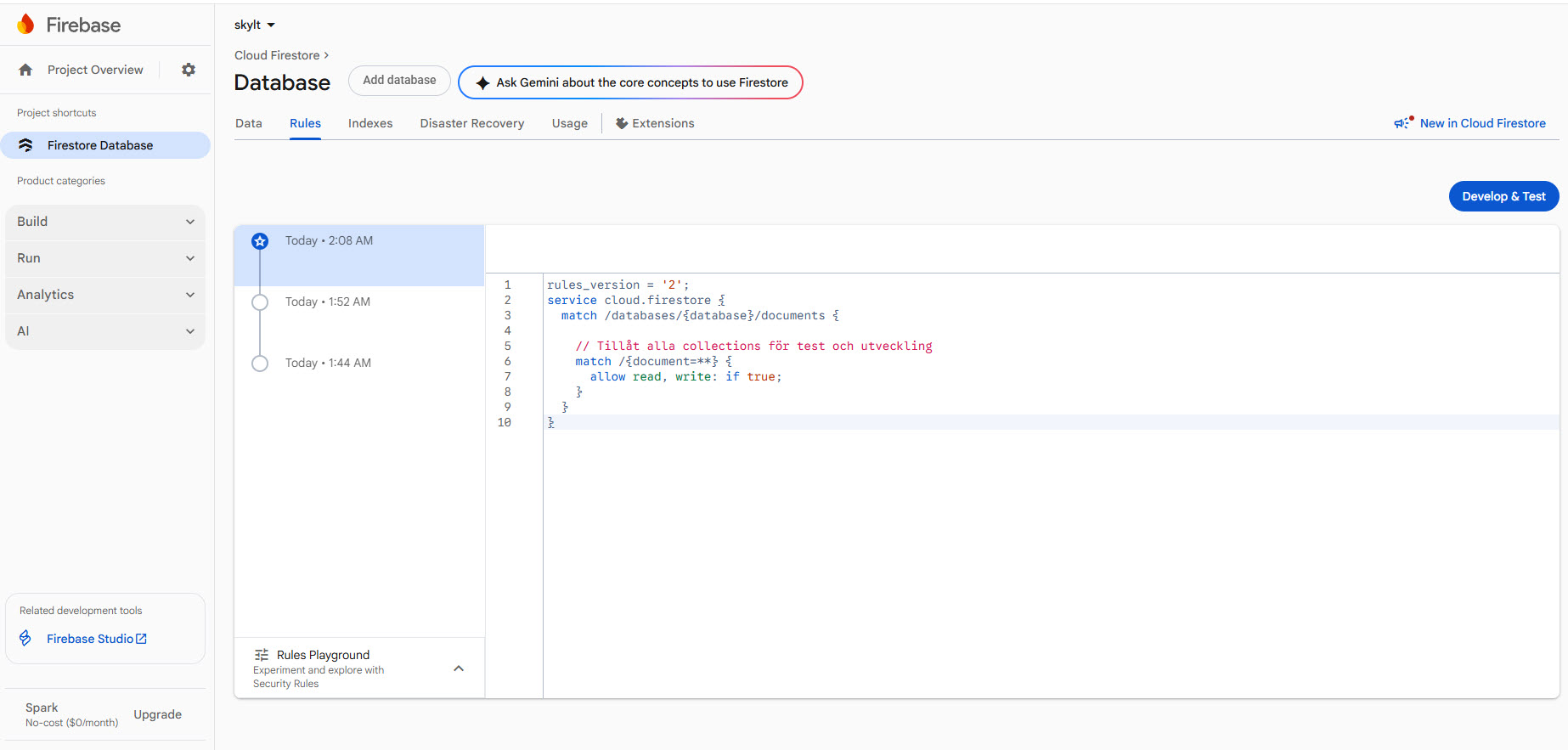Image resolution: width=1568 pixels, height=750 pixels.
Task: Open Firebase Studio external link icon
Action: coord(142,639)
